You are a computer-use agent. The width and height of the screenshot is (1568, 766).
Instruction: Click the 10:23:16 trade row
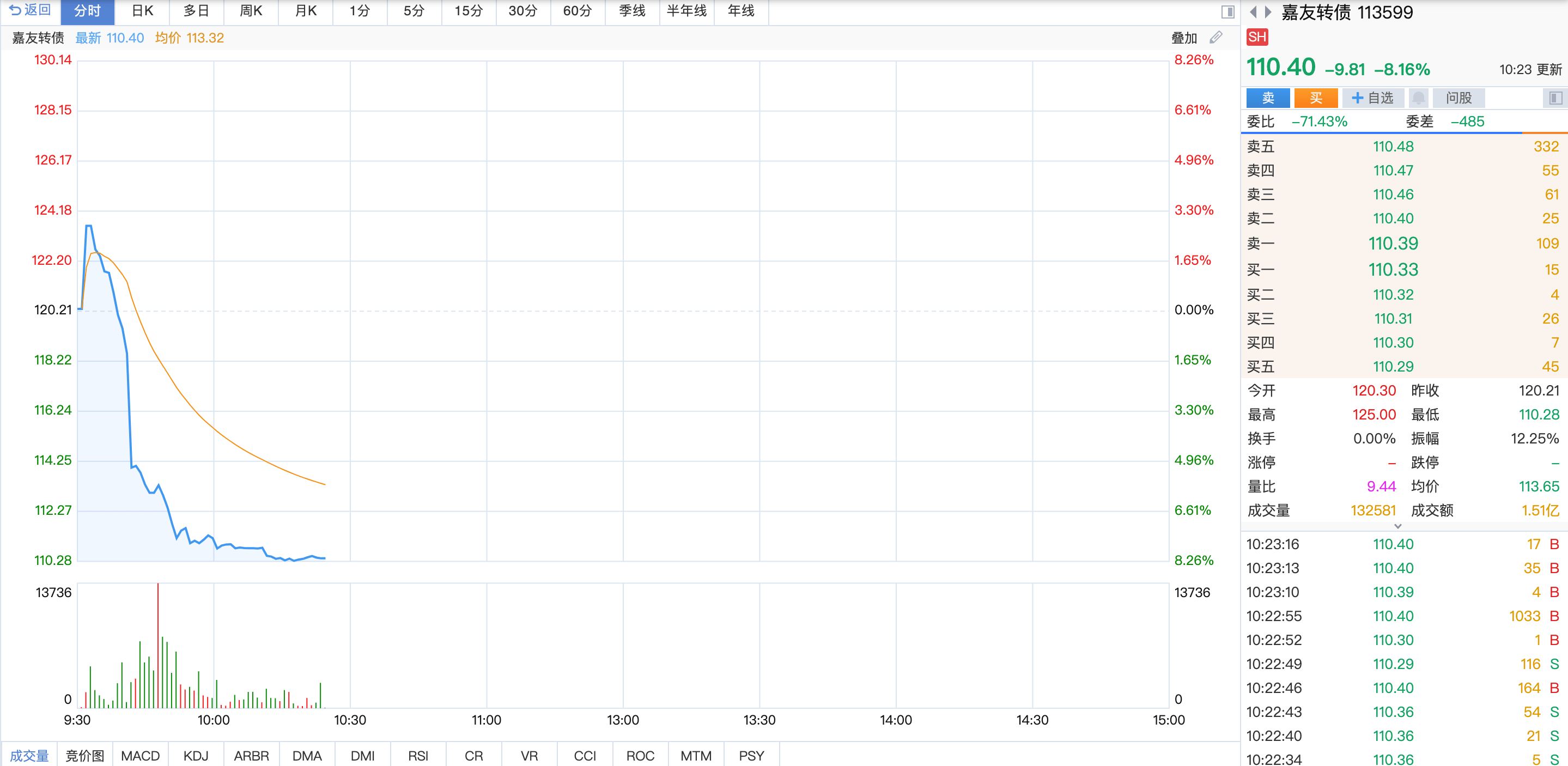1403,544
